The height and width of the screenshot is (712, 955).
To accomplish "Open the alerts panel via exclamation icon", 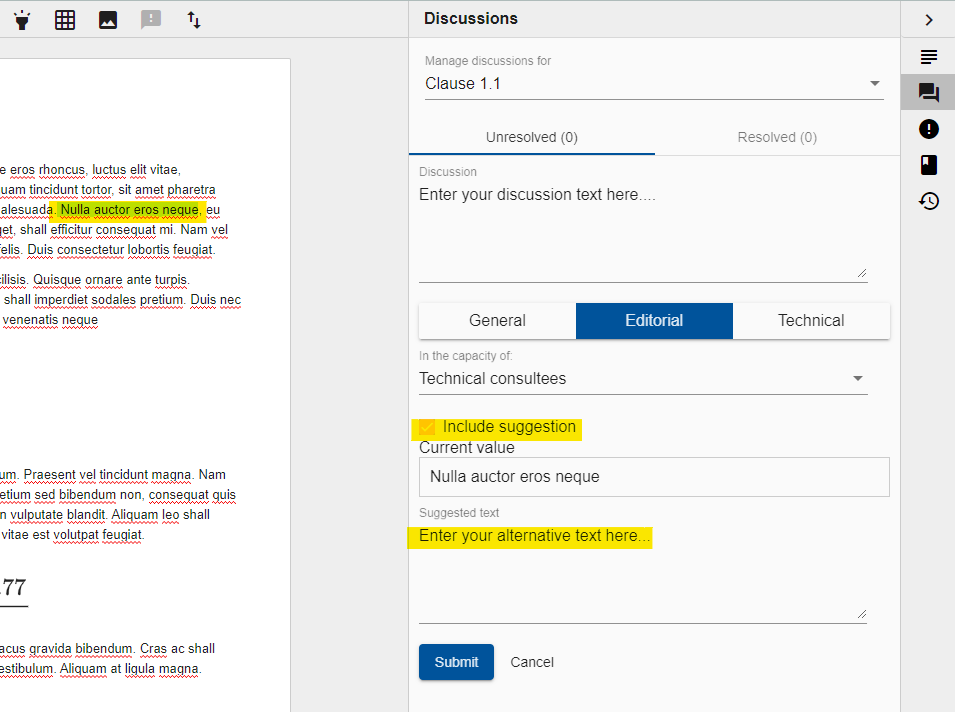I will [x=928, y=129].
